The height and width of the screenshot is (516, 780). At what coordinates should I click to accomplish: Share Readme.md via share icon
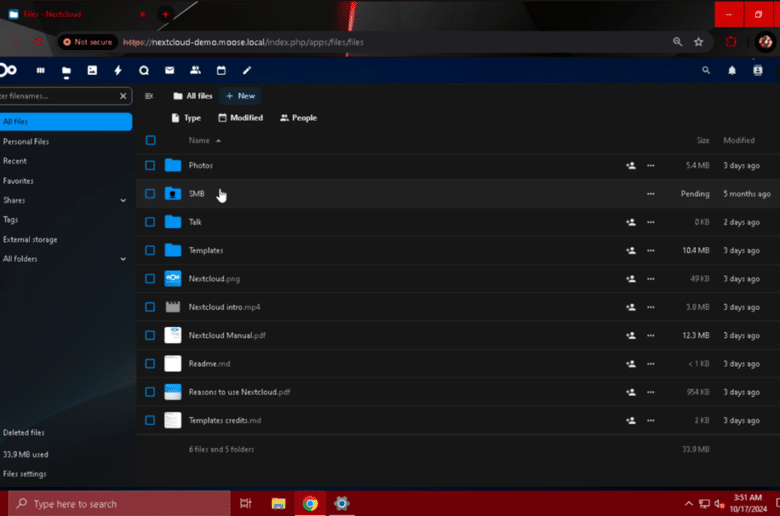631,364
